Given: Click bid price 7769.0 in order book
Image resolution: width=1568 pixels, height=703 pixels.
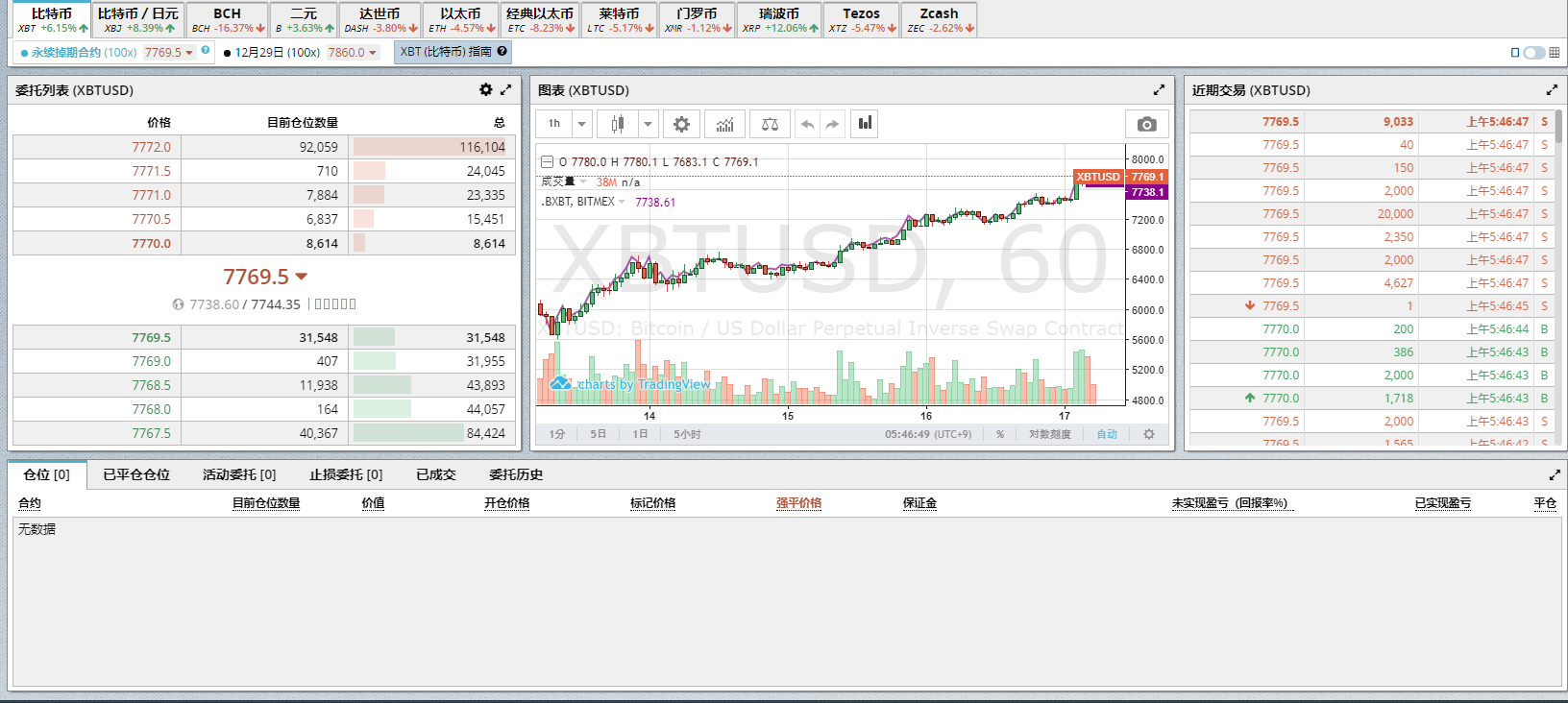Looking at the screenshot, I should pyautogui.click(x=151, y=361).
